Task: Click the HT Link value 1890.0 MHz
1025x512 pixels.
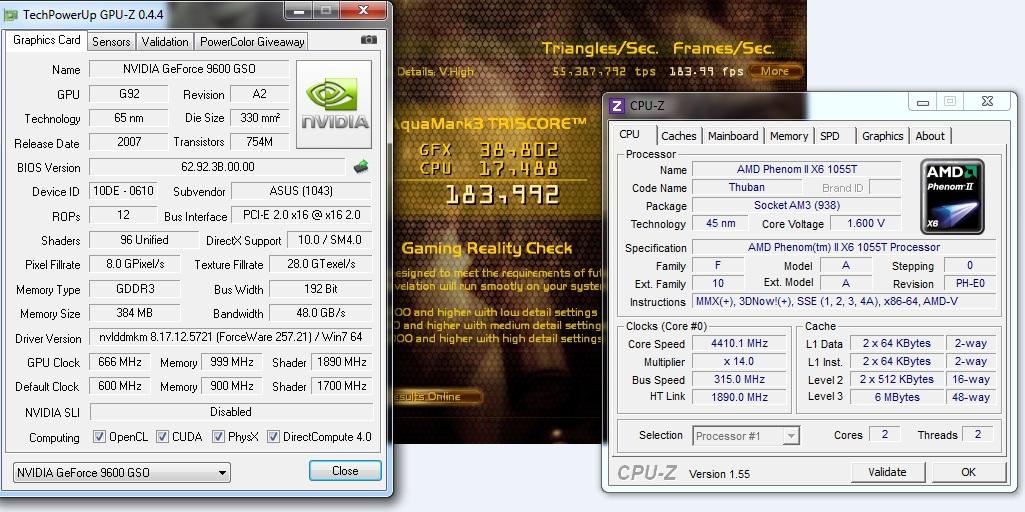Action: (739, 397)
